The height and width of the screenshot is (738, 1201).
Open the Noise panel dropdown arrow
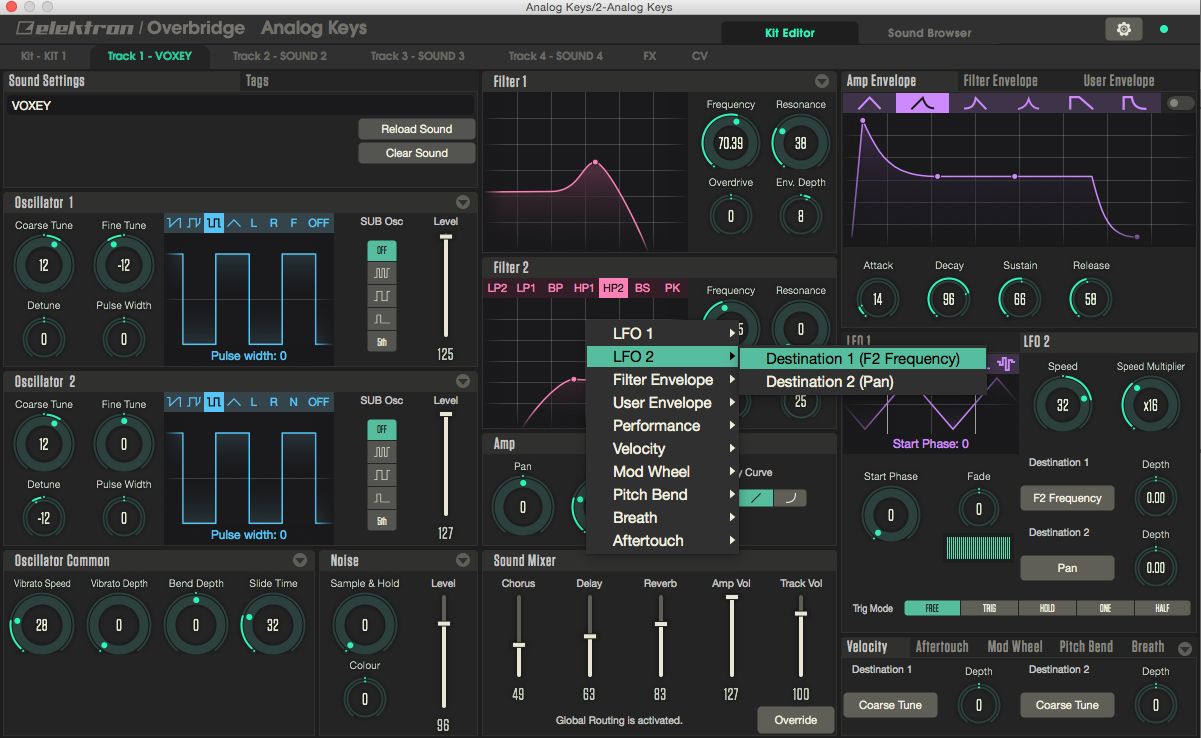(463, 560)
